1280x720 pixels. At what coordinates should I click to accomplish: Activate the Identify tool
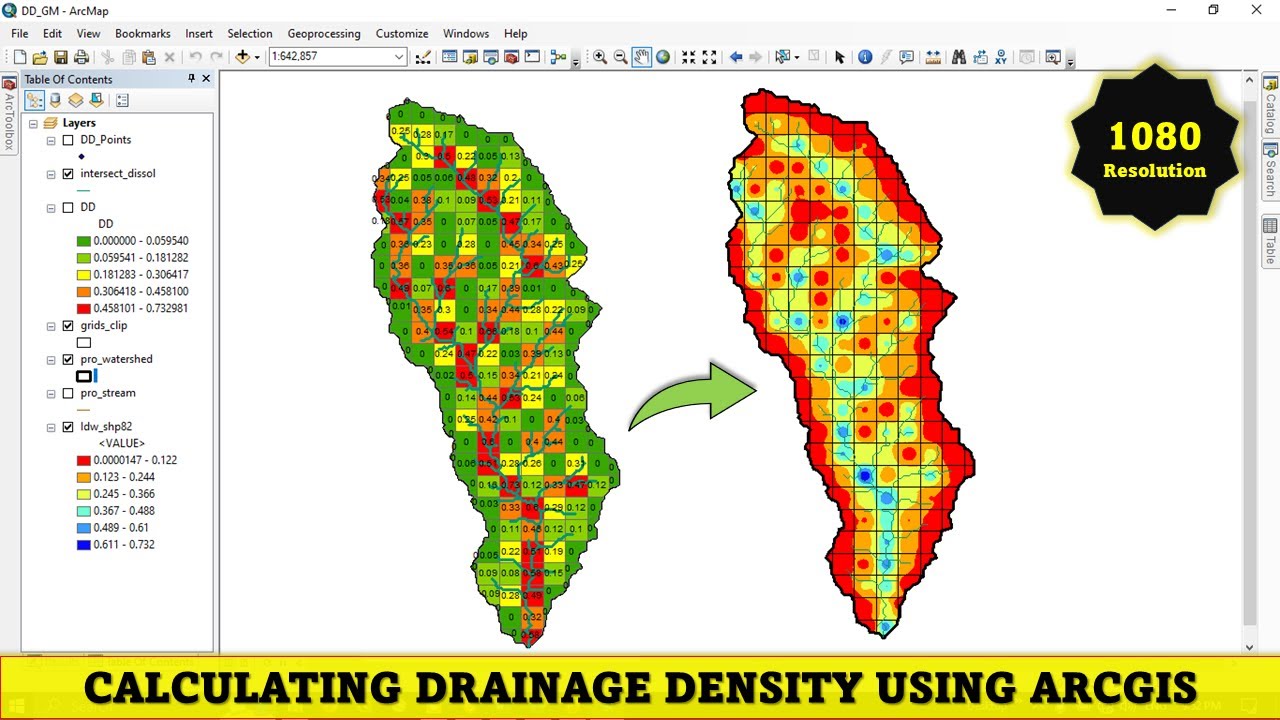tap(865, 57)
